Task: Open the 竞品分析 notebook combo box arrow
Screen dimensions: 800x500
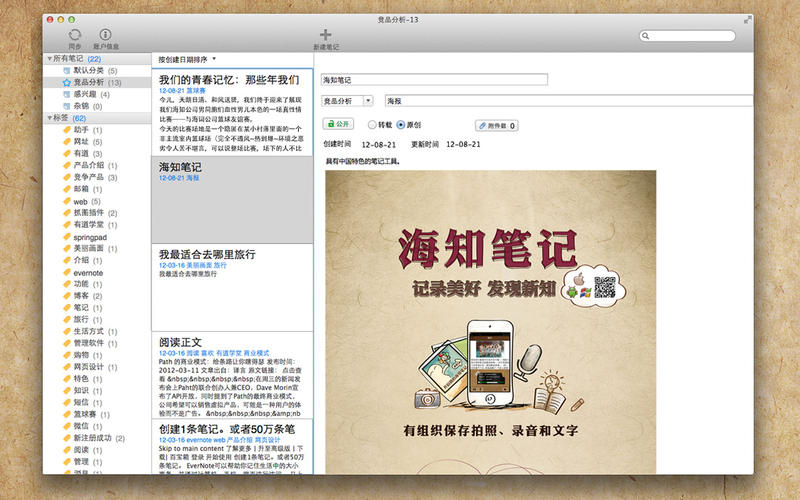Action: (x=368, y=101)
